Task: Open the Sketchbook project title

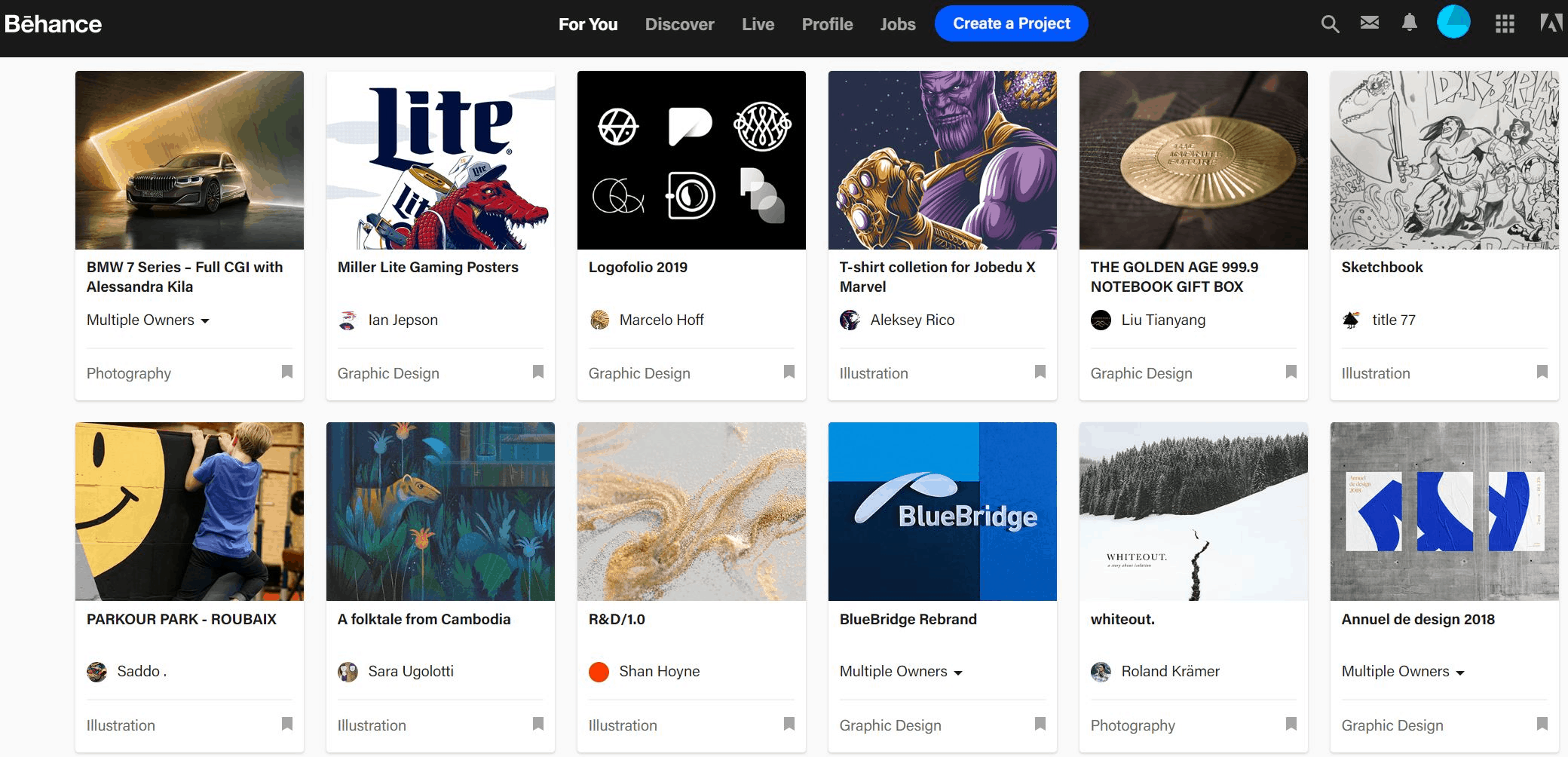Action: tap(1382, 267)
